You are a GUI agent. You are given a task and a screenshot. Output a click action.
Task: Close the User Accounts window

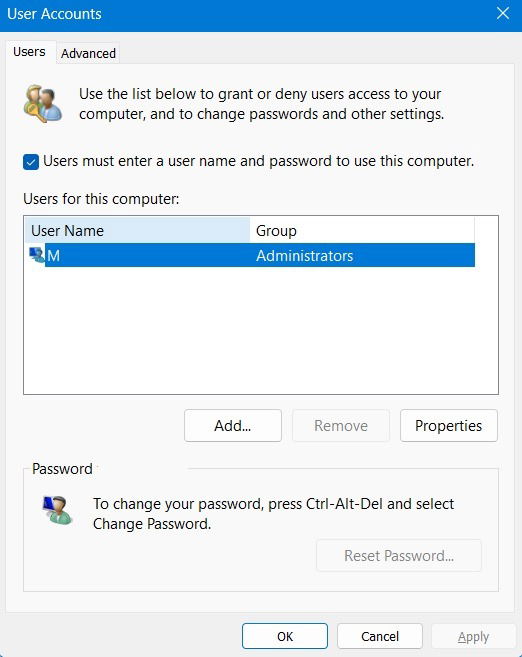click(503, 13)
